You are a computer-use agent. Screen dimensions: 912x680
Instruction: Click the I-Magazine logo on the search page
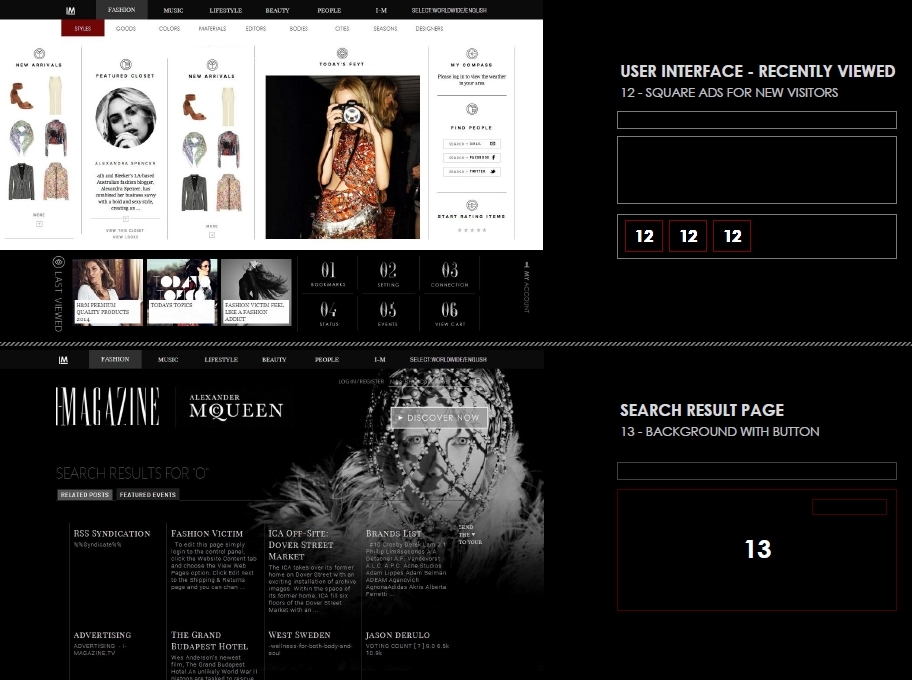(108, 406)
